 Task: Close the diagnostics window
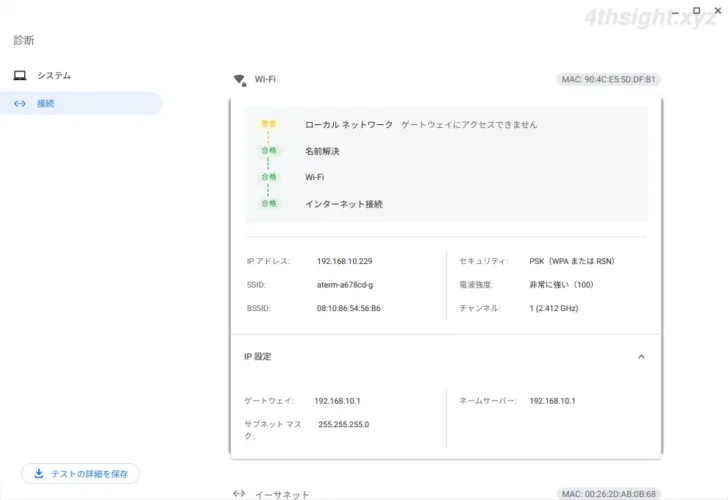(718, 10)
